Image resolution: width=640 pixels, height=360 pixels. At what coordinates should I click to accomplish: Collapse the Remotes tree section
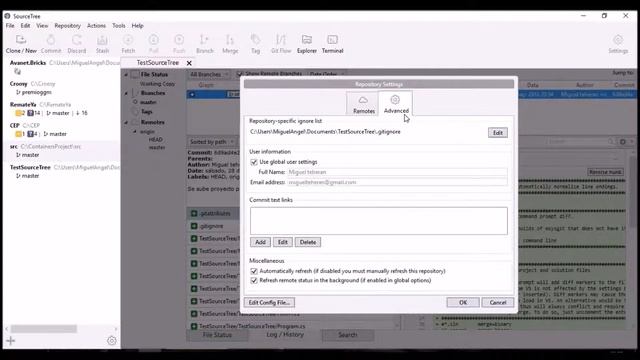(x=126, y=122)
